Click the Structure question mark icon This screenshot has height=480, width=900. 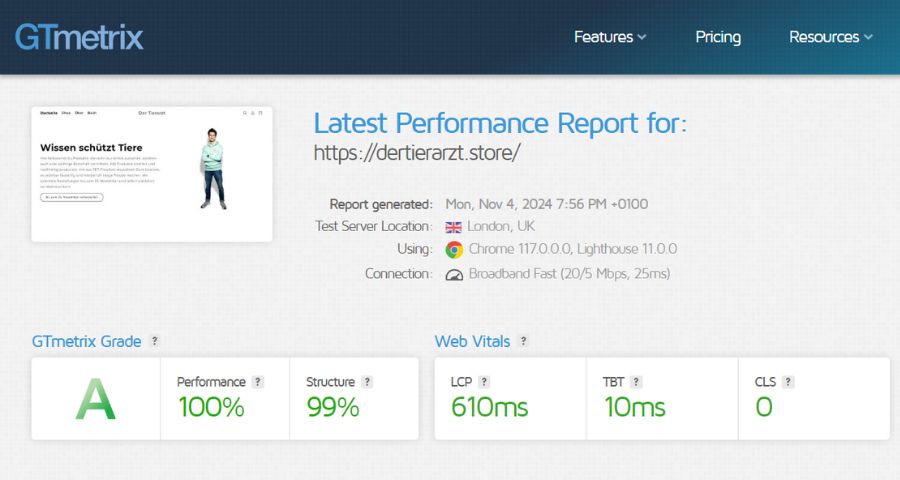click(x=367, y=382)
